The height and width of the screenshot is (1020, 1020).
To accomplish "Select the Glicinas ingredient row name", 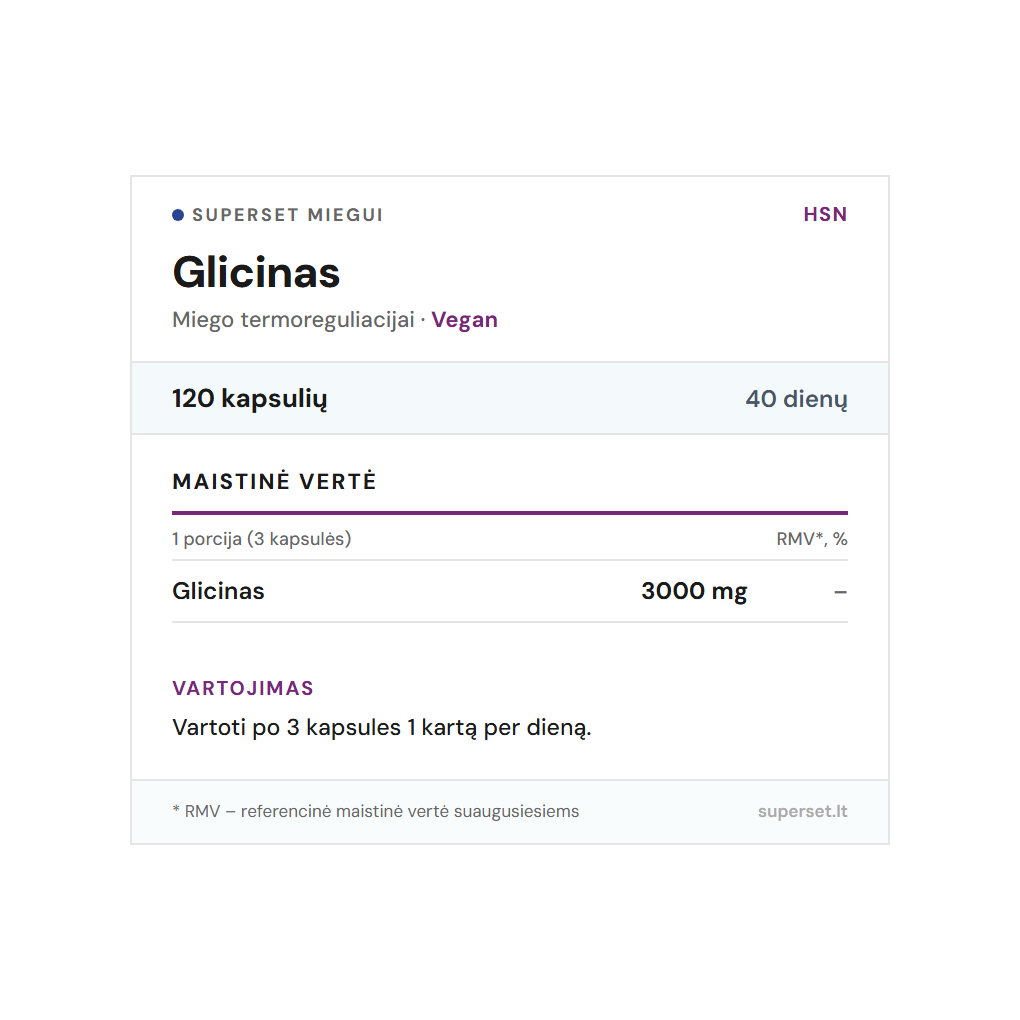I will point(218,591).
